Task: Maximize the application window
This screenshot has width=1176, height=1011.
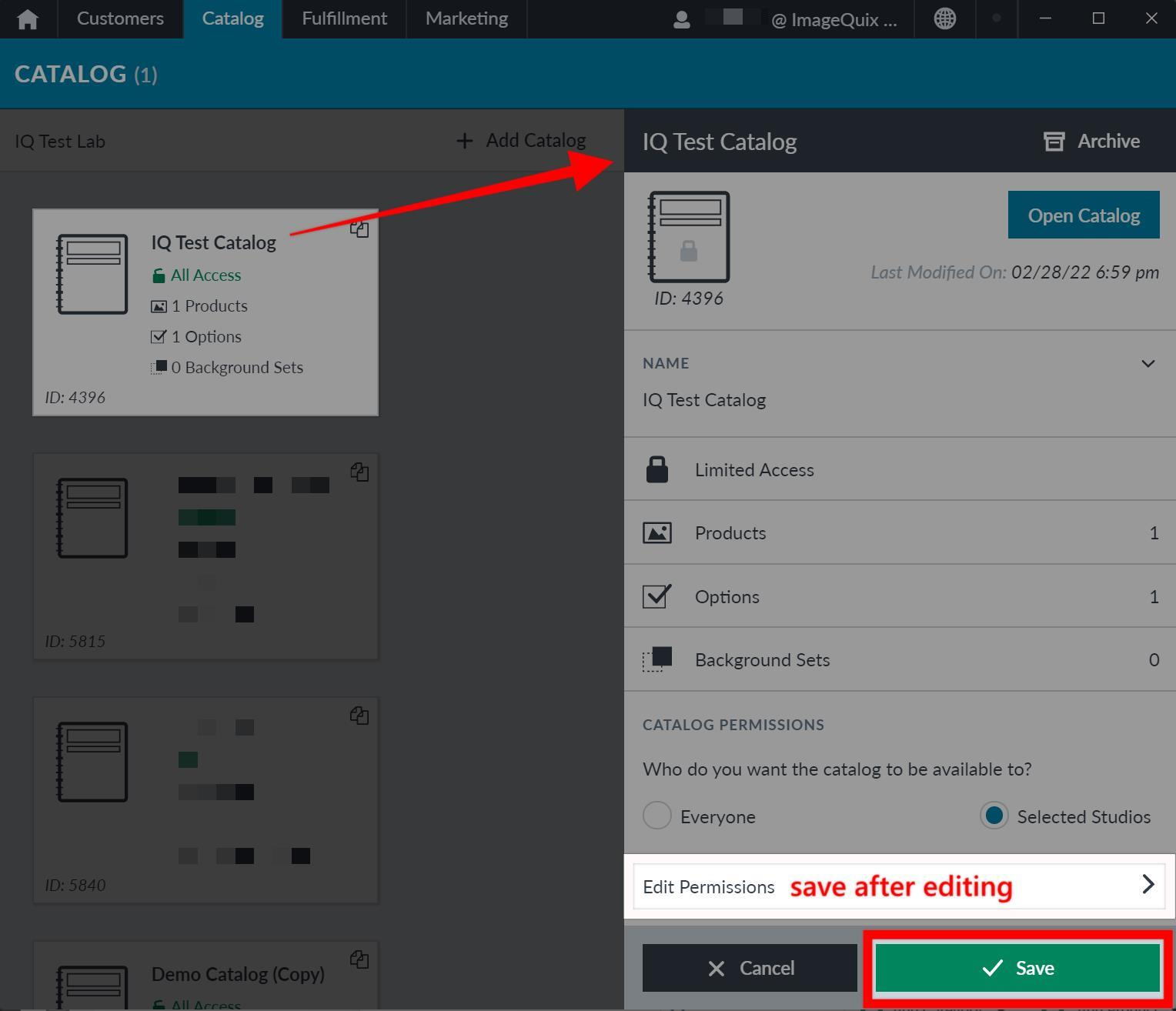Action: [x=1098, y=18]
